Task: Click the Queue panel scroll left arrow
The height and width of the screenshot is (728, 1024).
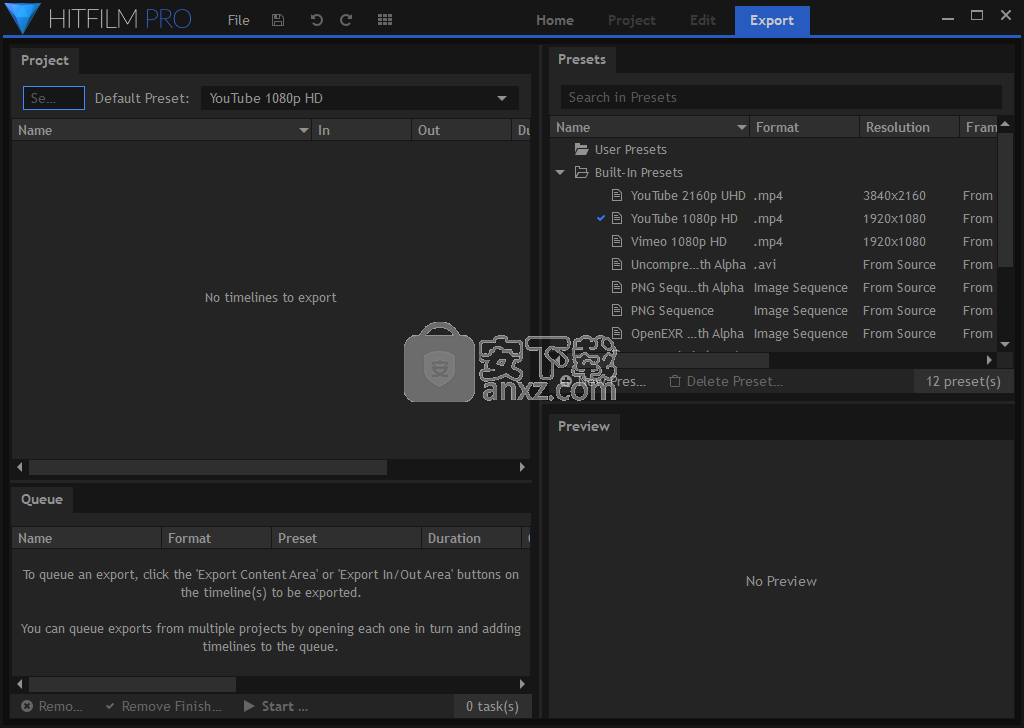Action: pyautogui.click(x=20, y=684)
